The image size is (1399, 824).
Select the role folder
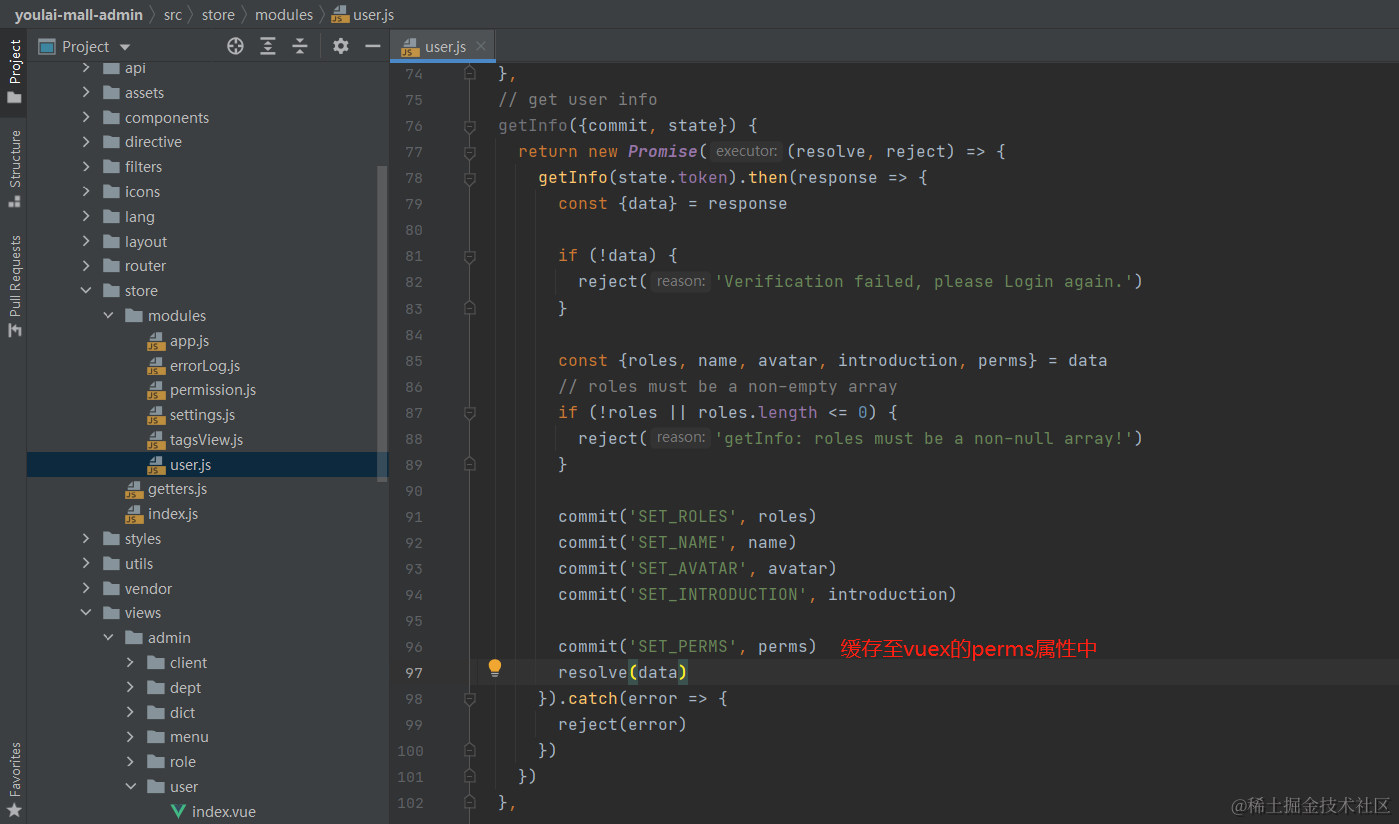[x=182, y=762]
